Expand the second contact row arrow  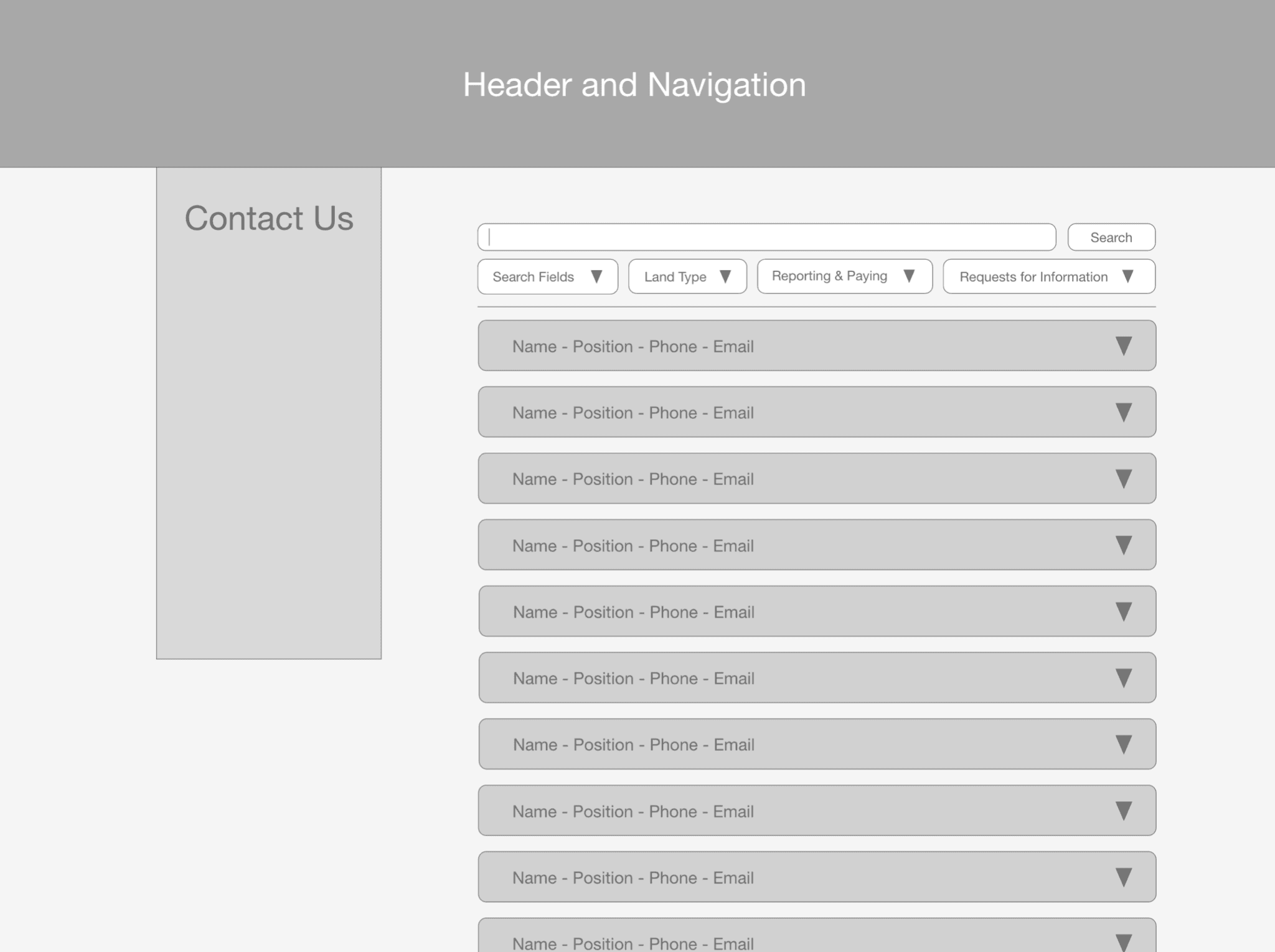tap(1123, 412)
